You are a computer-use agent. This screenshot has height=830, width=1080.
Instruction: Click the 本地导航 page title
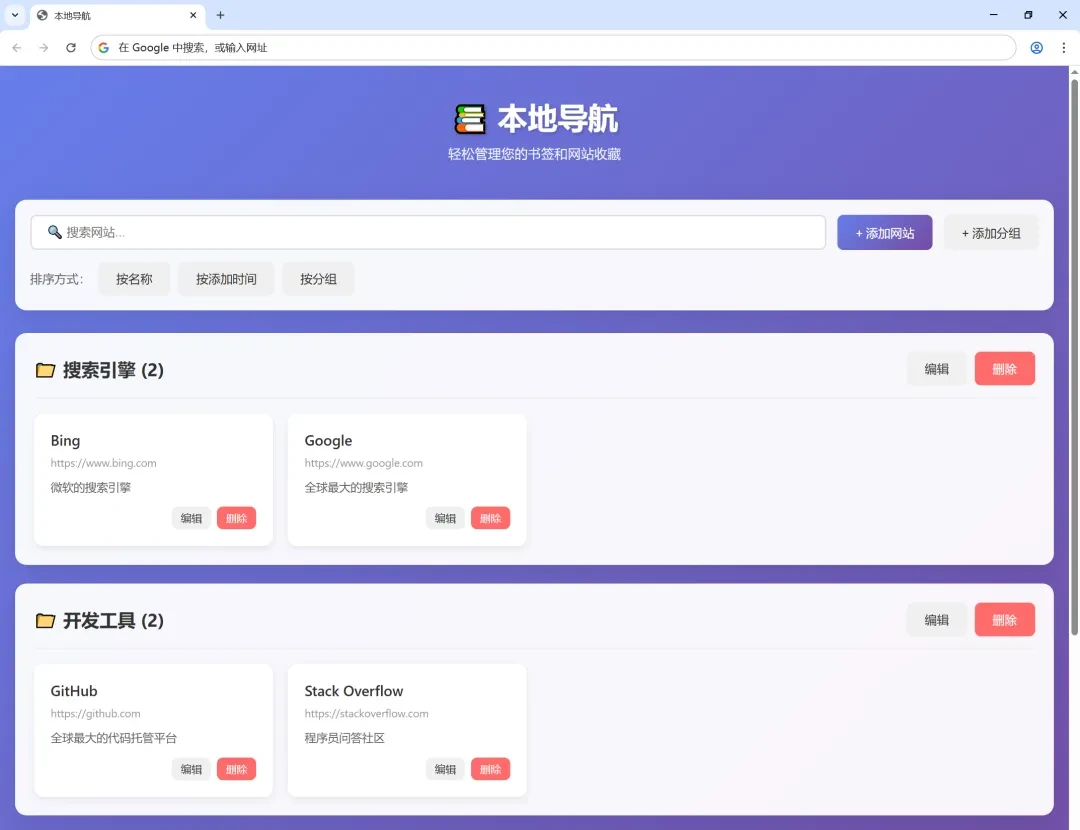(x=557, y=119)
